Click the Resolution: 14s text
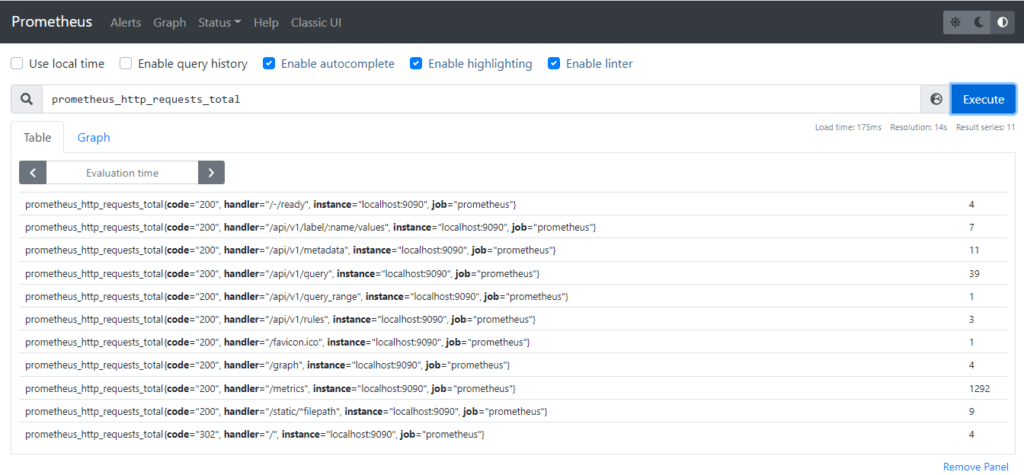The height and width of the screenshot is (475, 1024). pos(919,127)
